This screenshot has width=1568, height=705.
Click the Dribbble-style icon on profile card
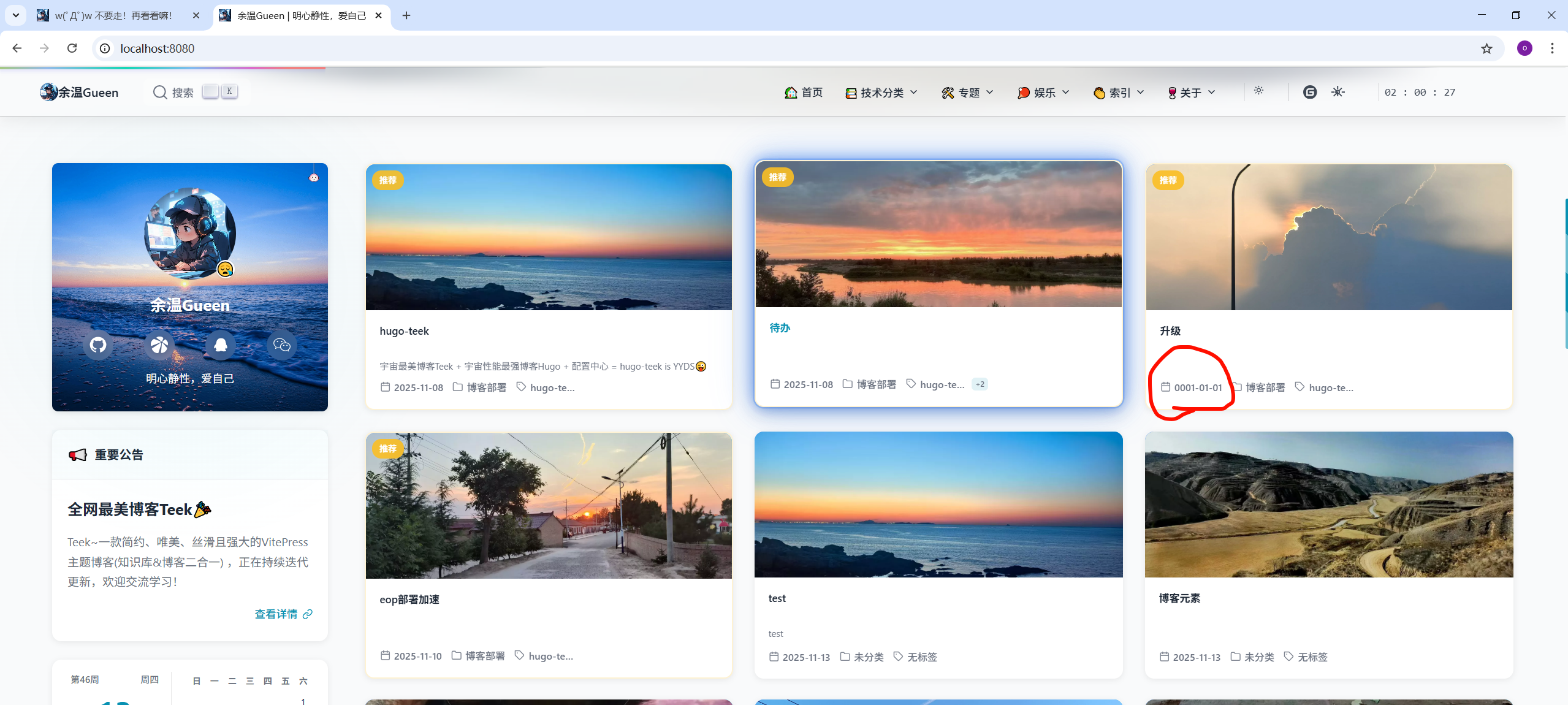(x=159, y=345)
